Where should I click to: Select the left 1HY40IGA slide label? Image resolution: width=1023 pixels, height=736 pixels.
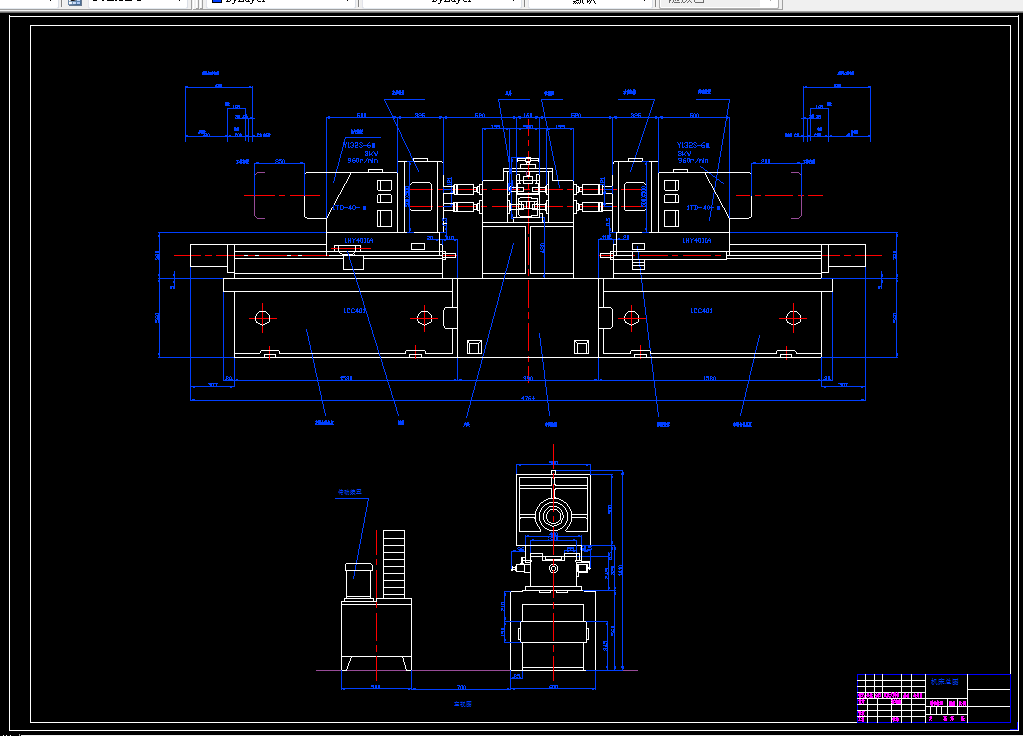pyautogui.click(x=359, y=241)
